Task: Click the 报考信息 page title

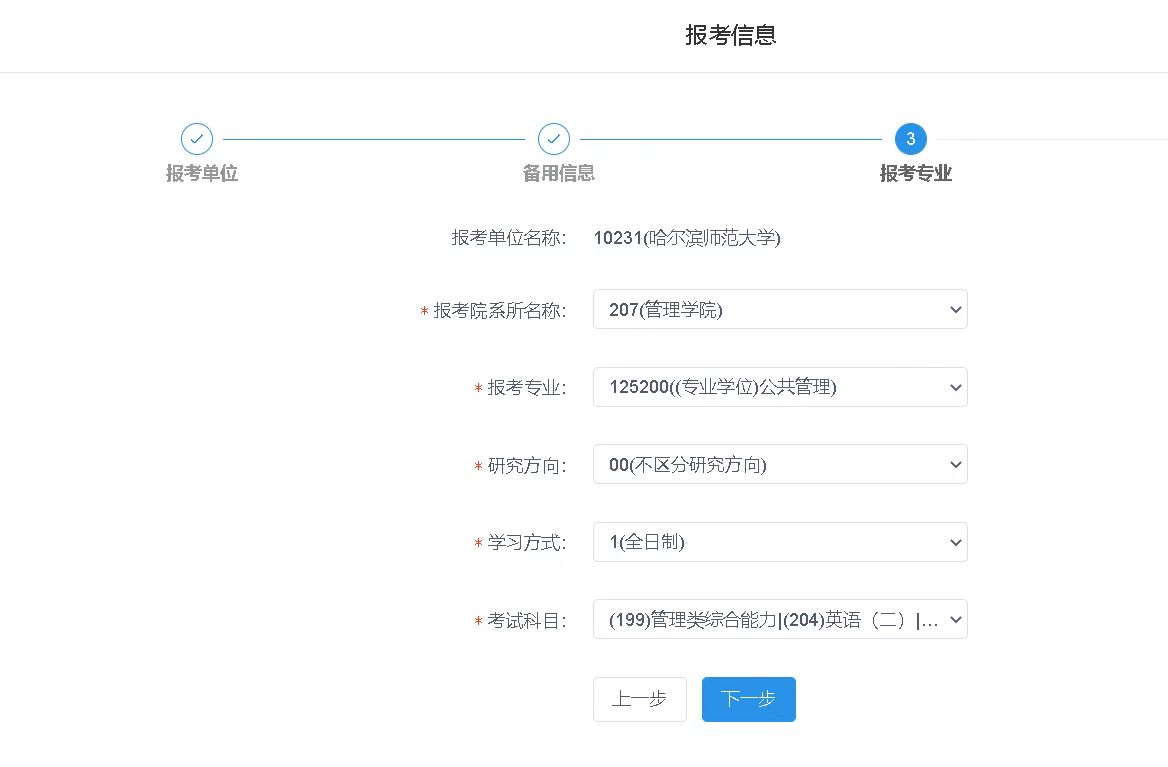Action: click(731, 35)
